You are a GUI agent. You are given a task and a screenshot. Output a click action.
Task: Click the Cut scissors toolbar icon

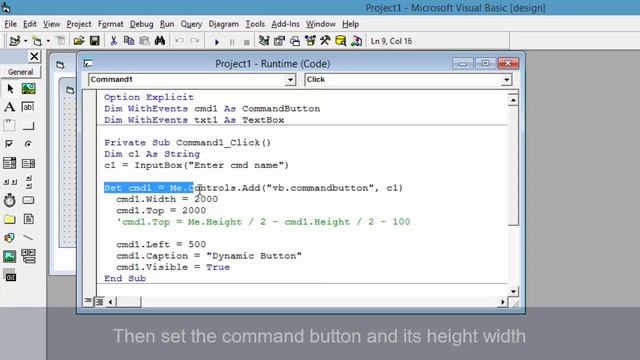[x=114, y=41]
